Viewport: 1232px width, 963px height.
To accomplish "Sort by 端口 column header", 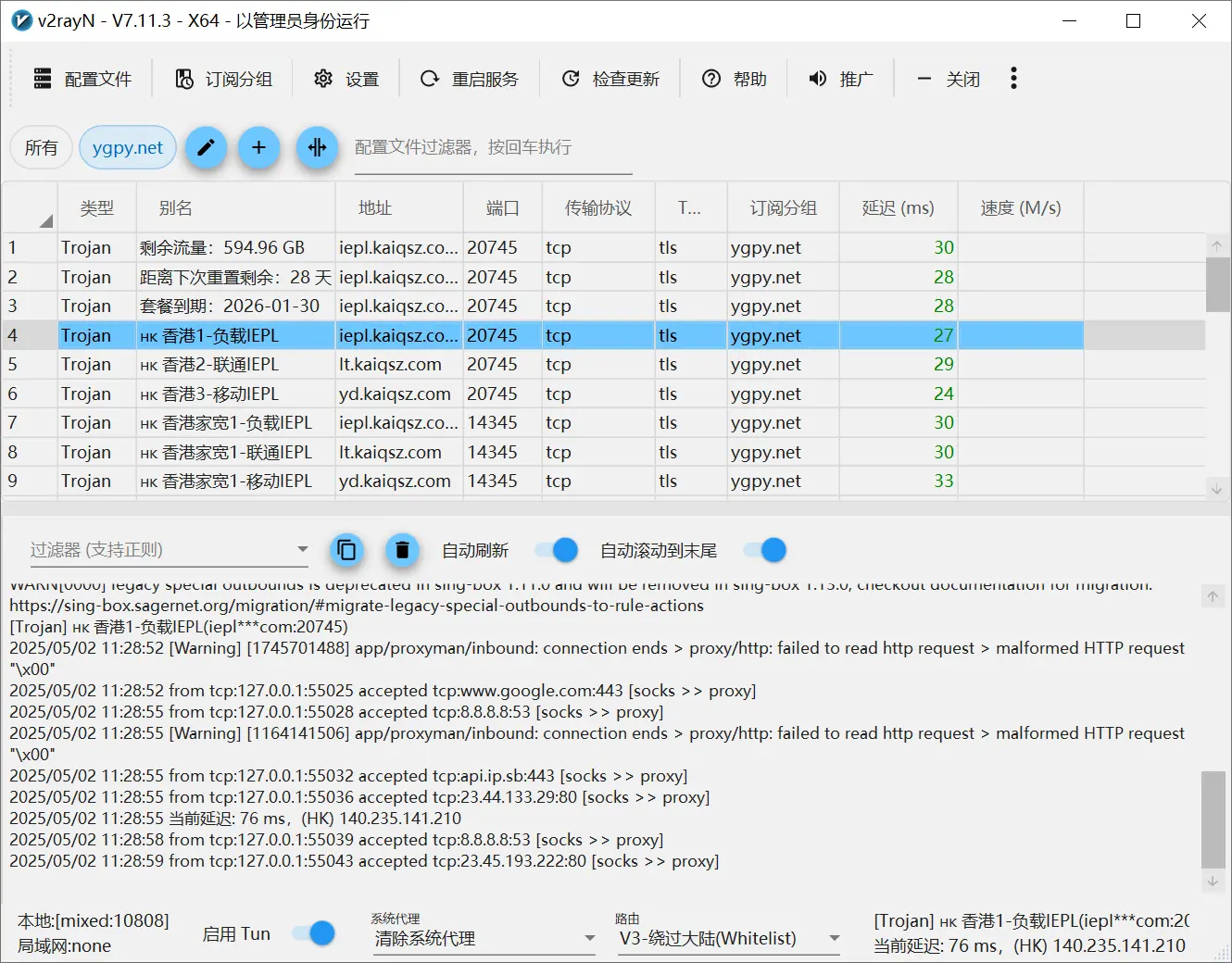I will (x=503, y=208).
